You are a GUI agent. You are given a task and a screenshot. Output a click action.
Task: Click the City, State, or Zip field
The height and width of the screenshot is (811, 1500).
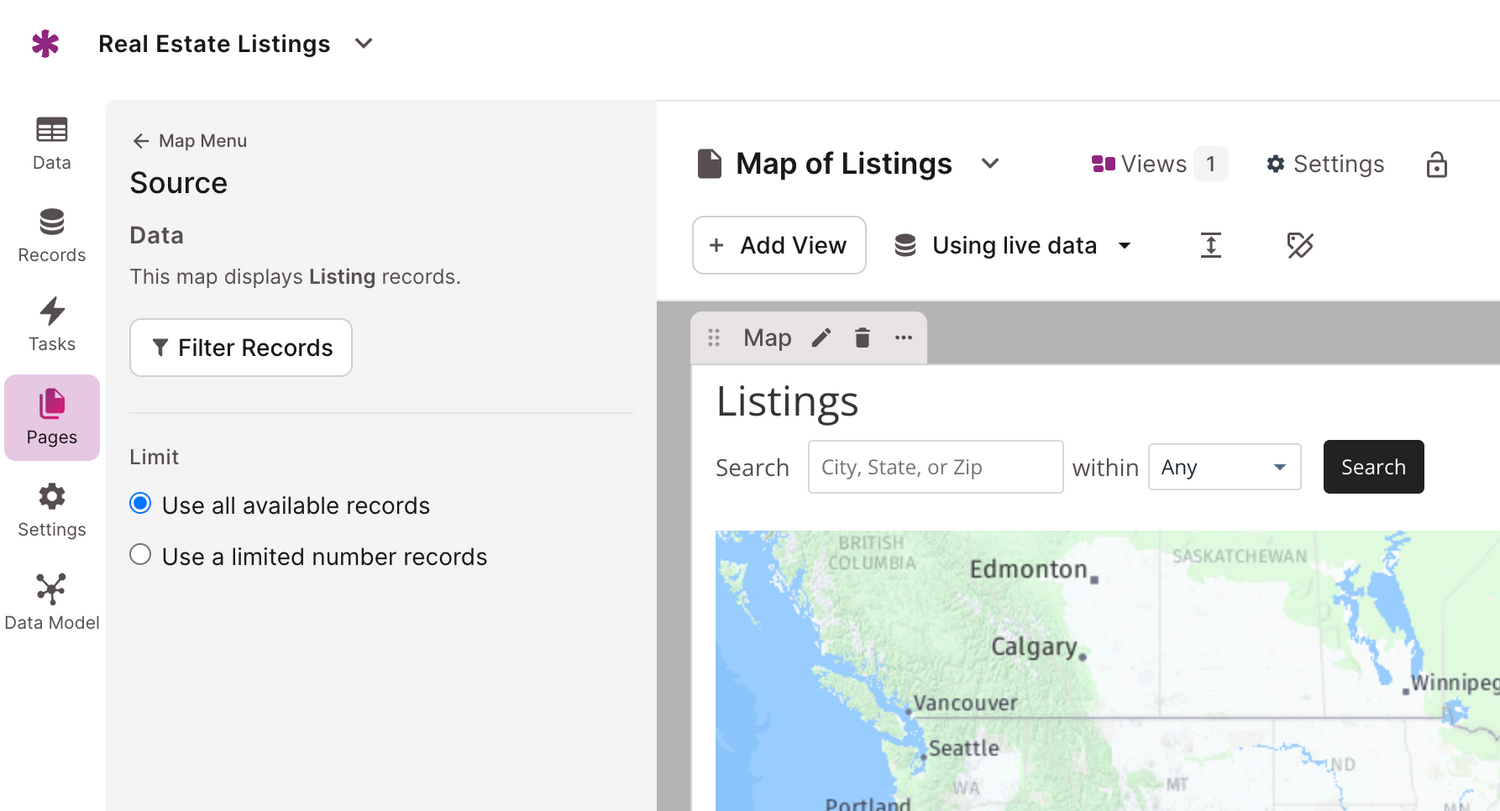pos(935,467)
